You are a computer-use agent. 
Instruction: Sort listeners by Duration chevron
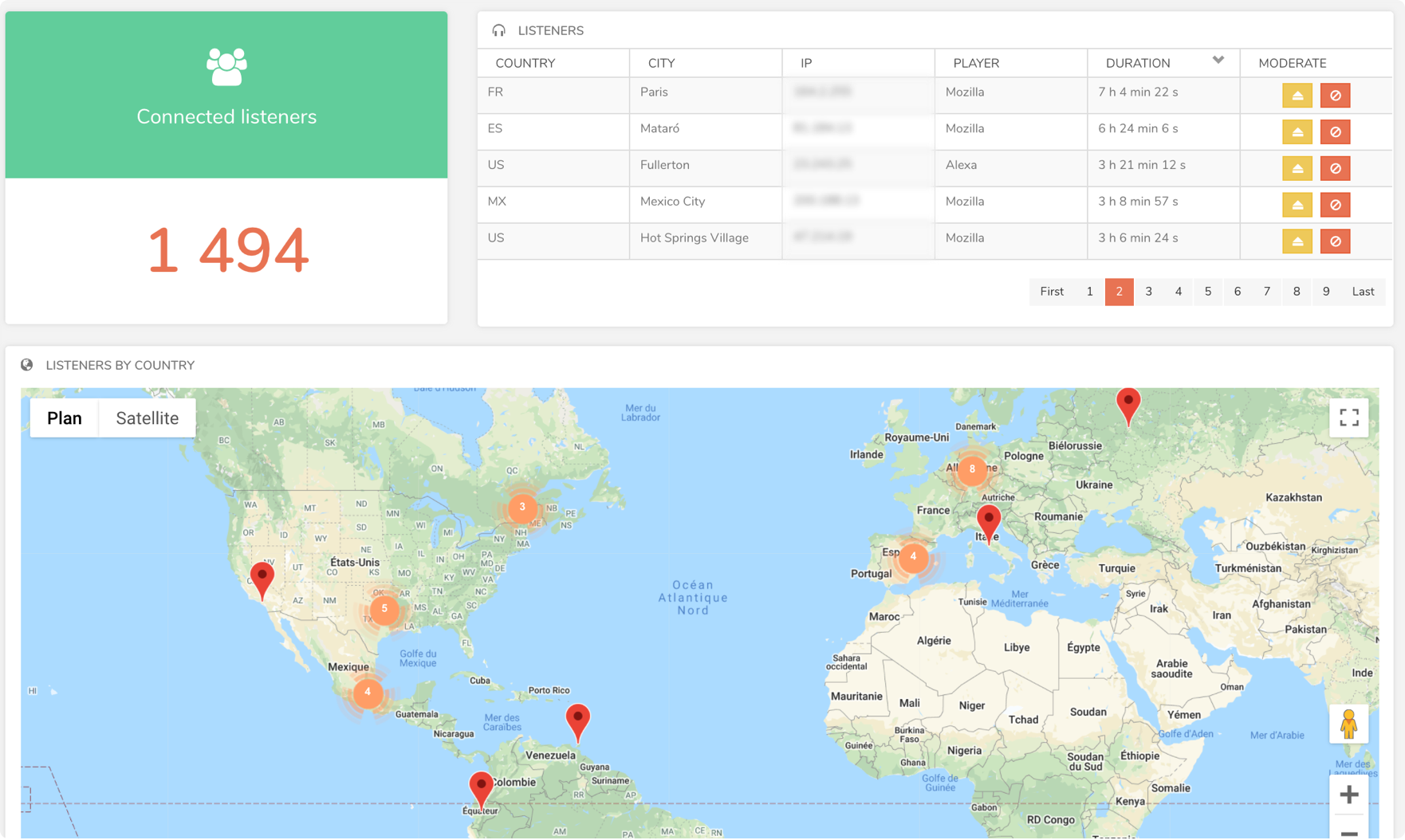pos(1218,61)
